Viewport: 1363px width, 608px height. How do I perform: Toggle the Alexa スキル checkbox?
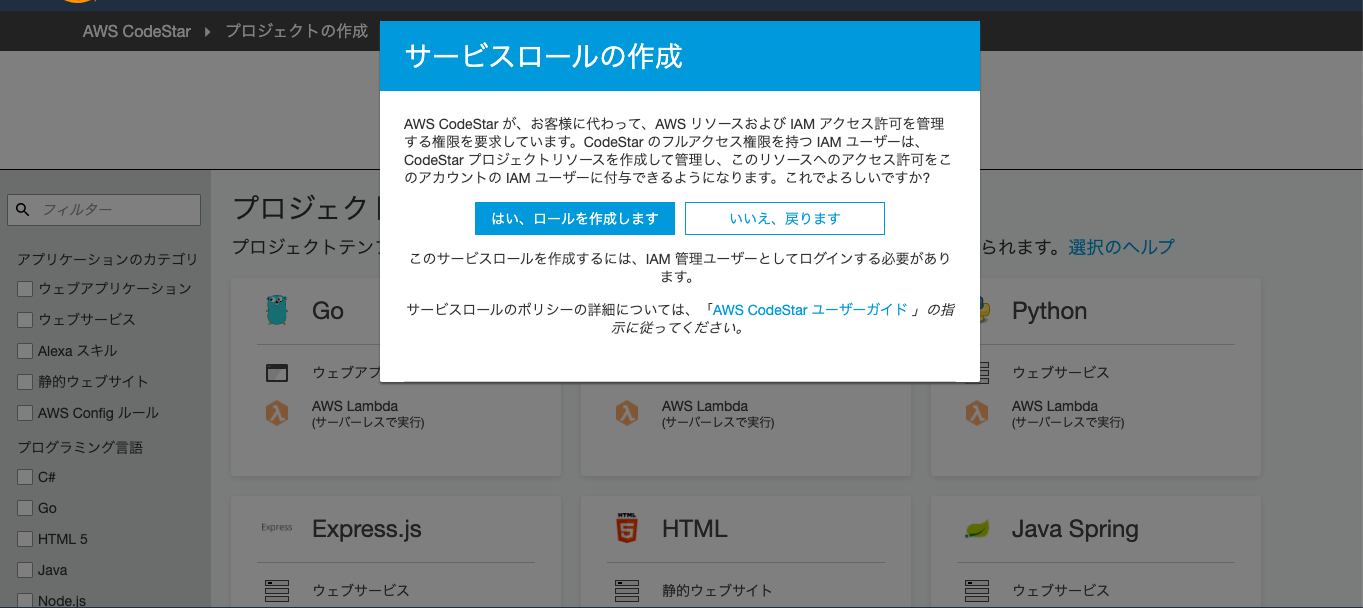click(x=25, y=351)
